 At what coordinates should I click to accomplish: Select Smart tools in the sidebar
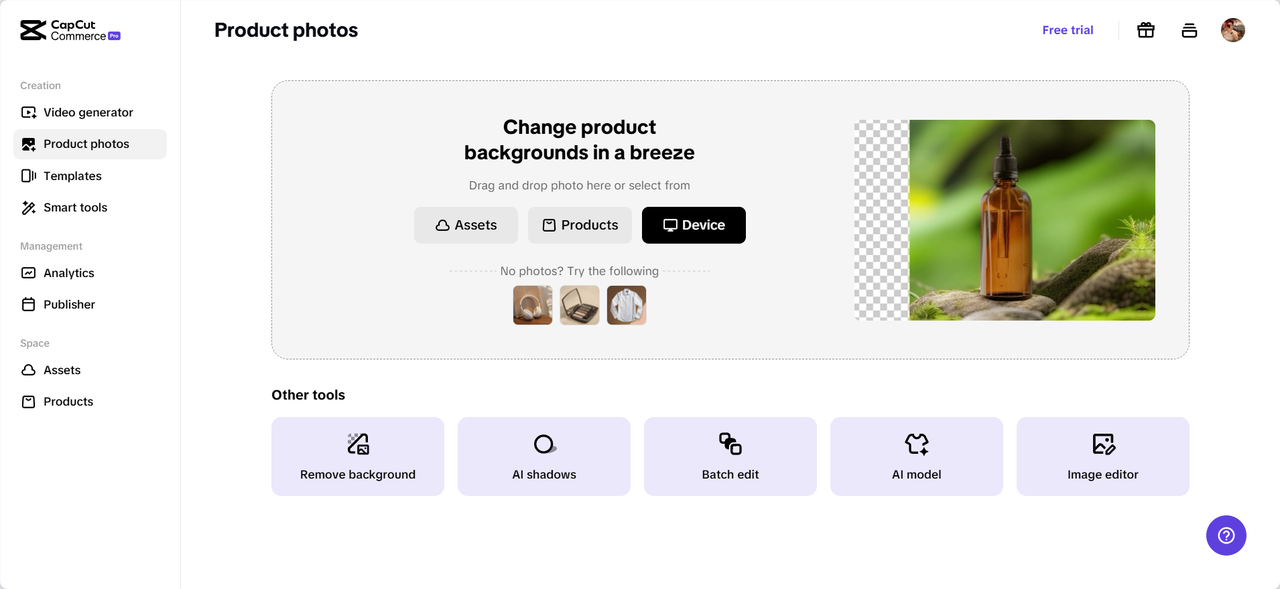coord(75,208)
